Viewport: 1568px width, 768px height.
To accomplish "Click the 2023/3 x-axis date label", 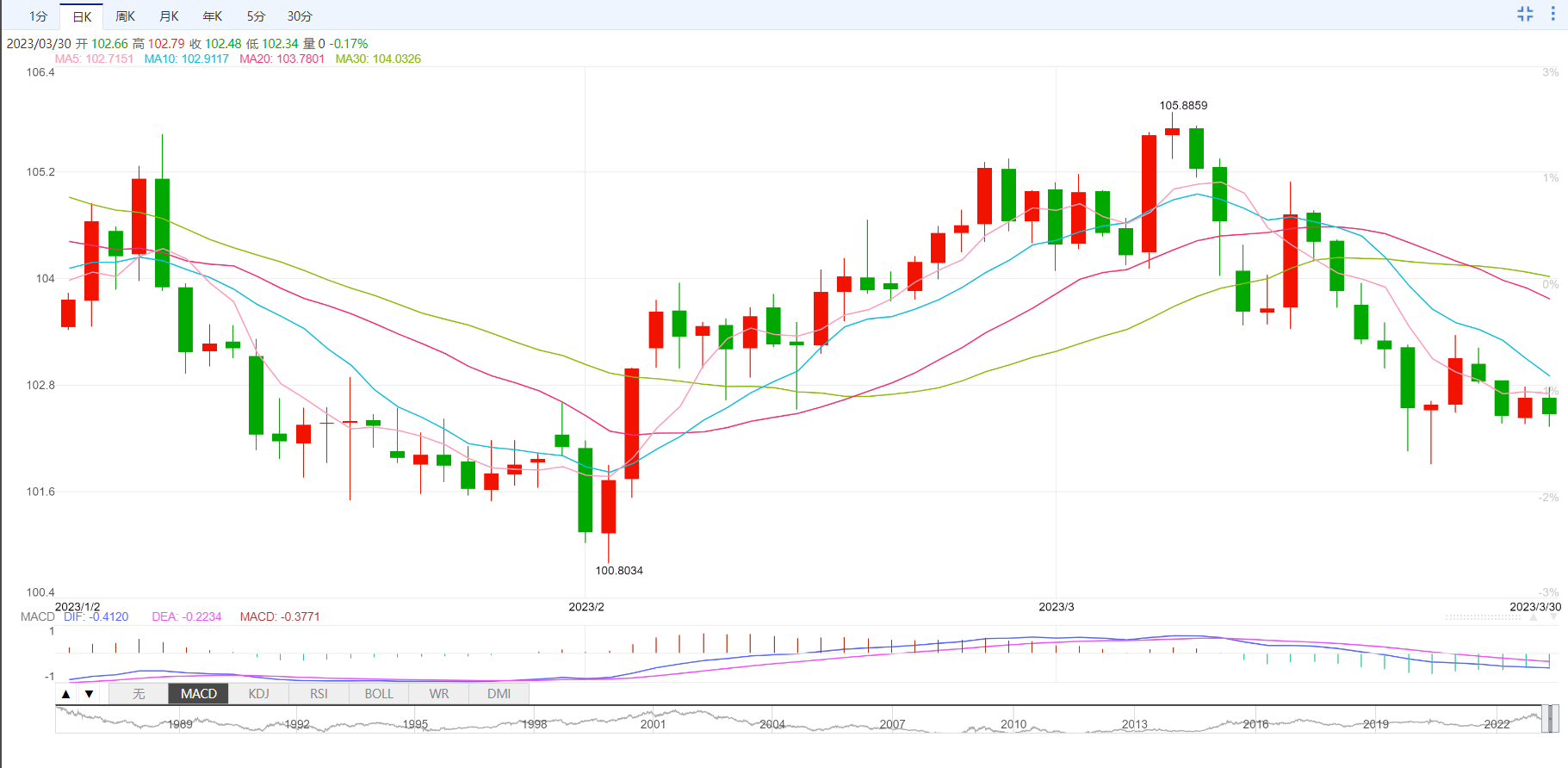I will point(1057,606).
